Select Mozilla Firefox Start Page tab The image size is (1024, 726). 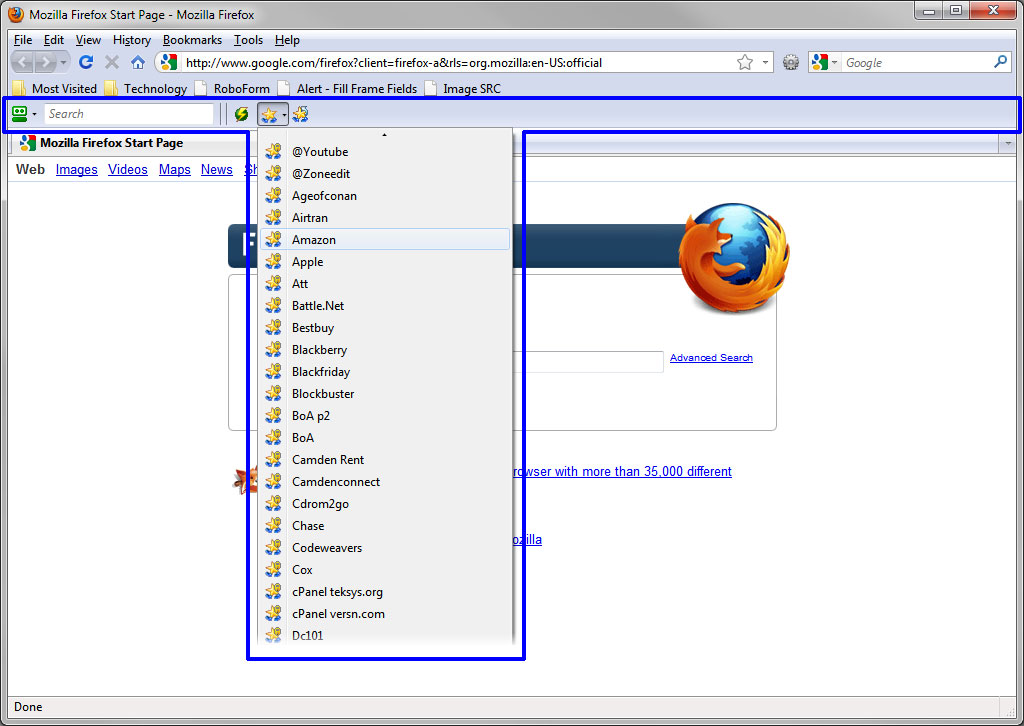pos(131,143)
